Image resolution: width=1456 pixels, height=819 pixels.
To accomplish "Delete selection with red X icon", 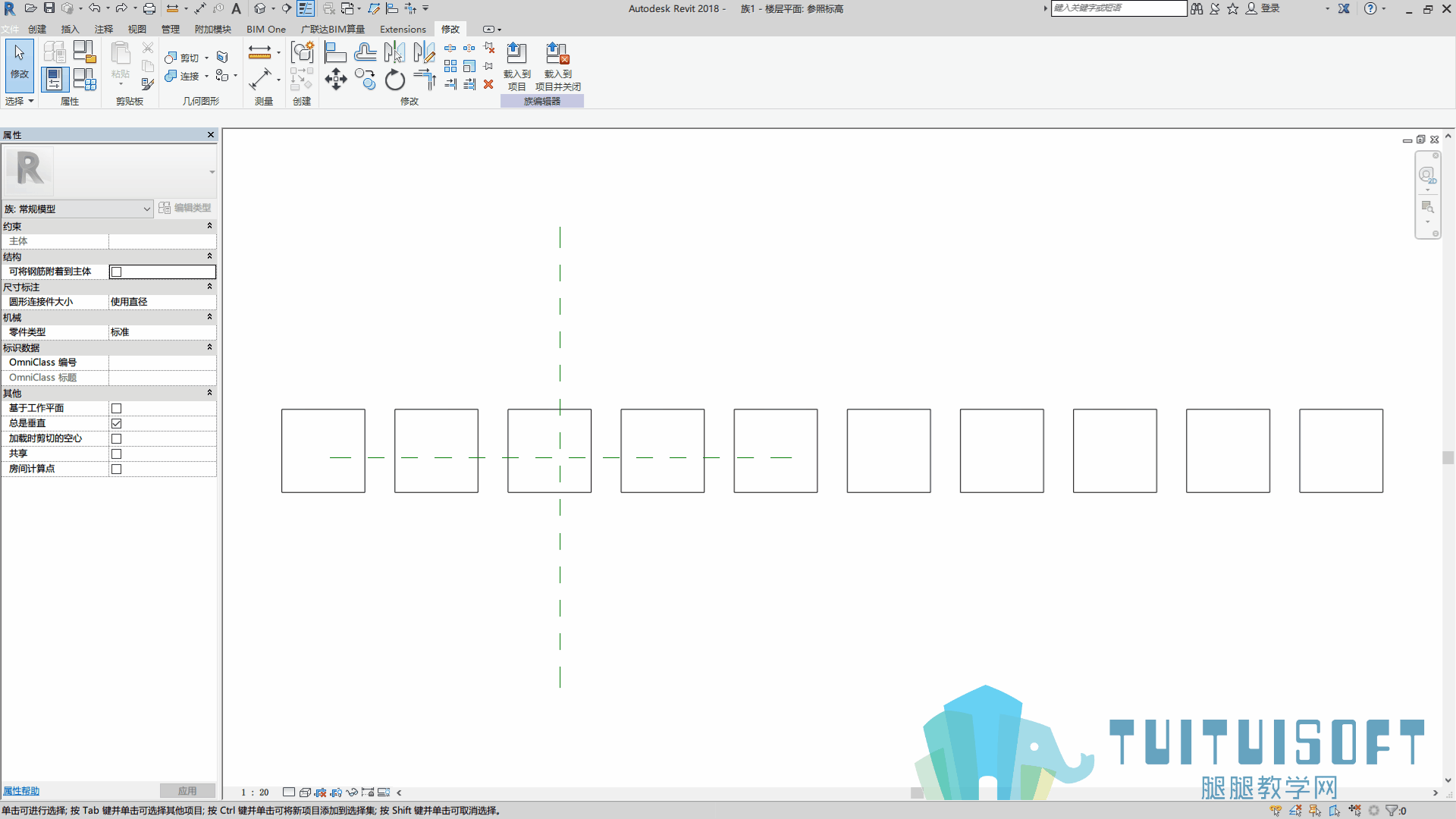I will (x=489, y=84).
